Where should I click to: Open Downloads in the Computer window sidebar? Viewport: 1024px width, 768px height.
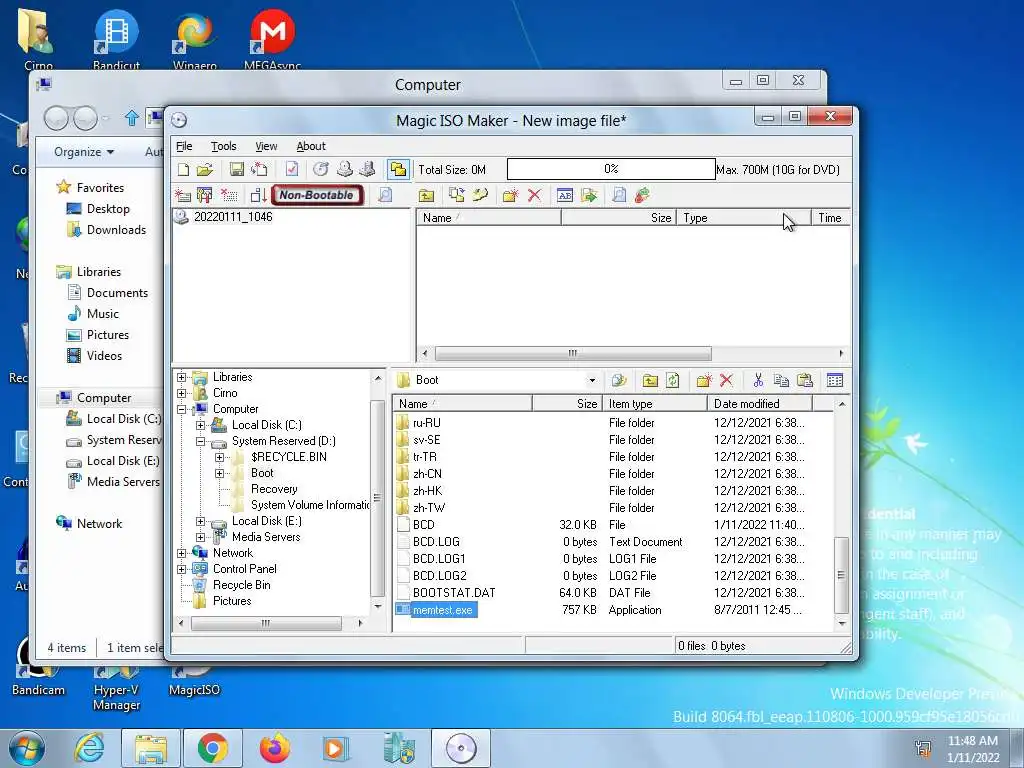click(116, 230)
